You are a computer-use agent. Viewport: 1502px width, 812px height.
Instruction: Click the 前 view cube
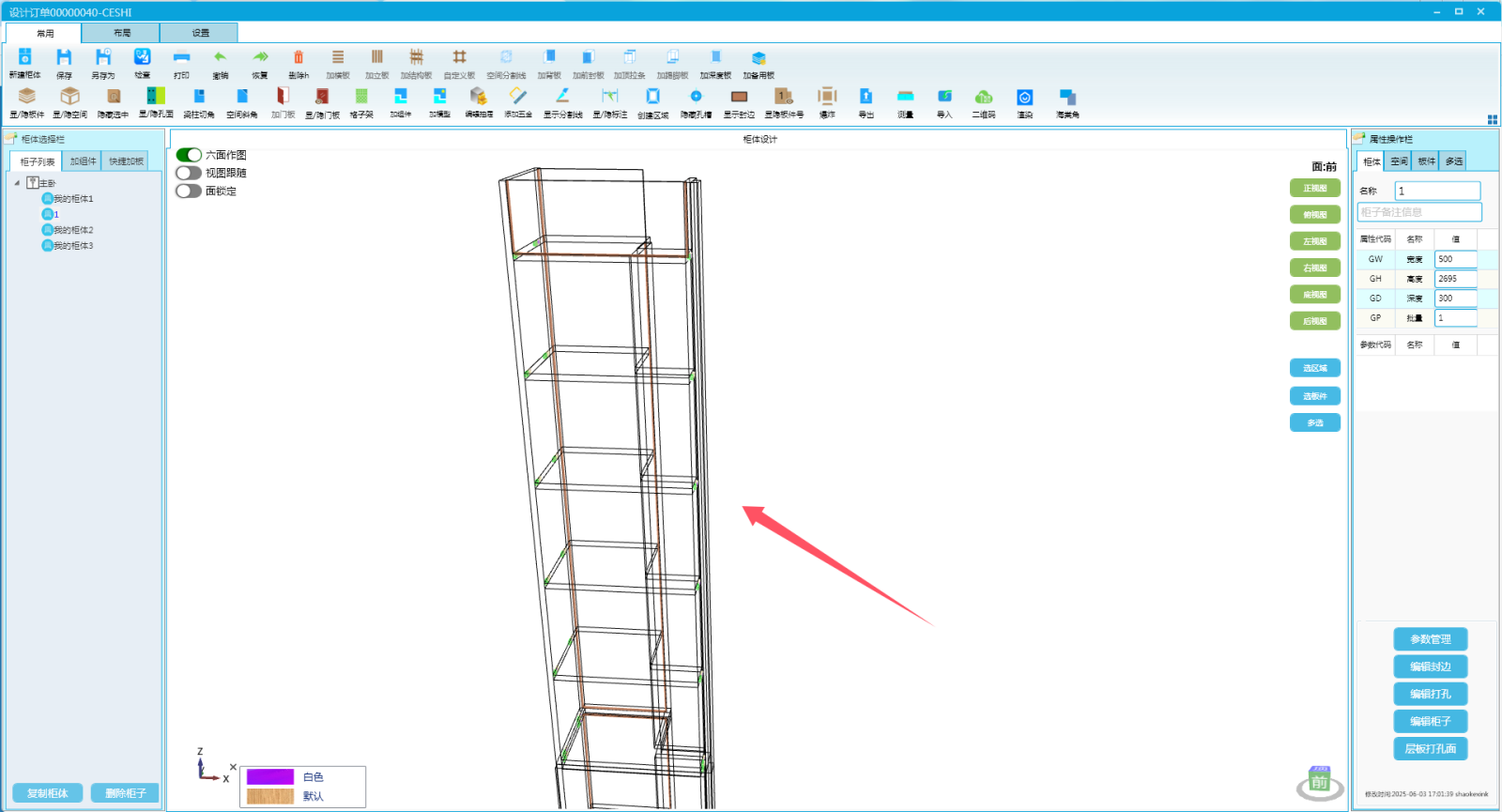(1319, 782)
